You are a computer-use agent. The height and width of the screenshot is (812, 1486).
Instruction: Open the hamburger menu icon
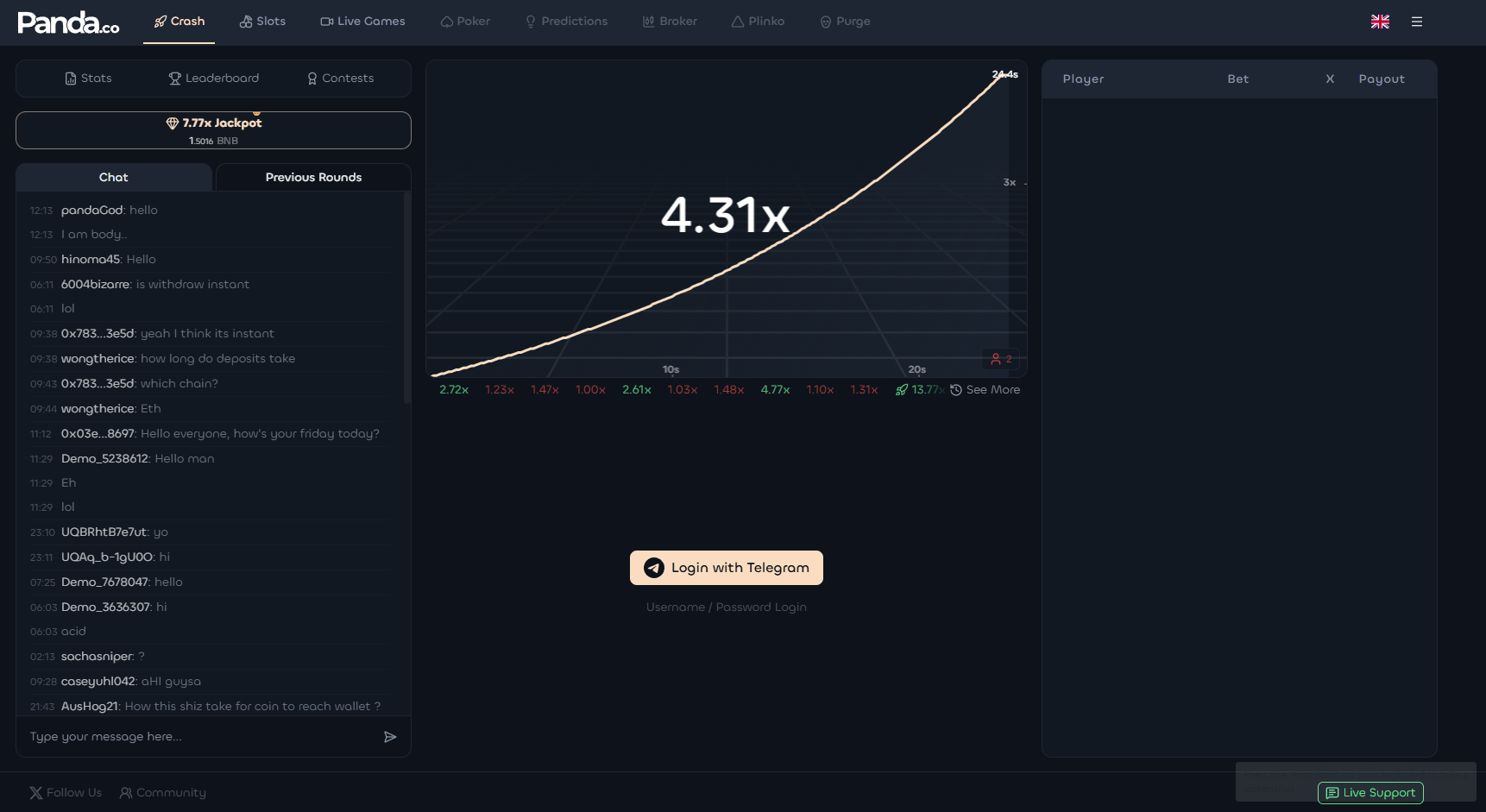[1417, 22]
